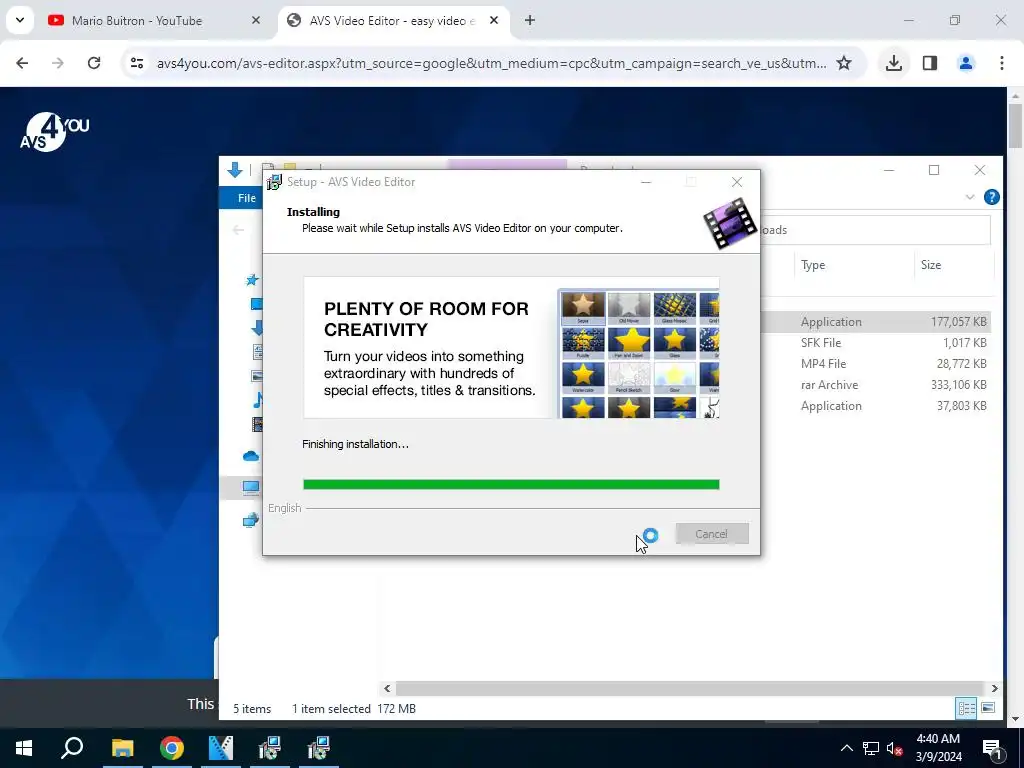The image size is (1024, 768).
Task: Select the MP4 File row
Action: pyautogui.click(x=875, y=363)
